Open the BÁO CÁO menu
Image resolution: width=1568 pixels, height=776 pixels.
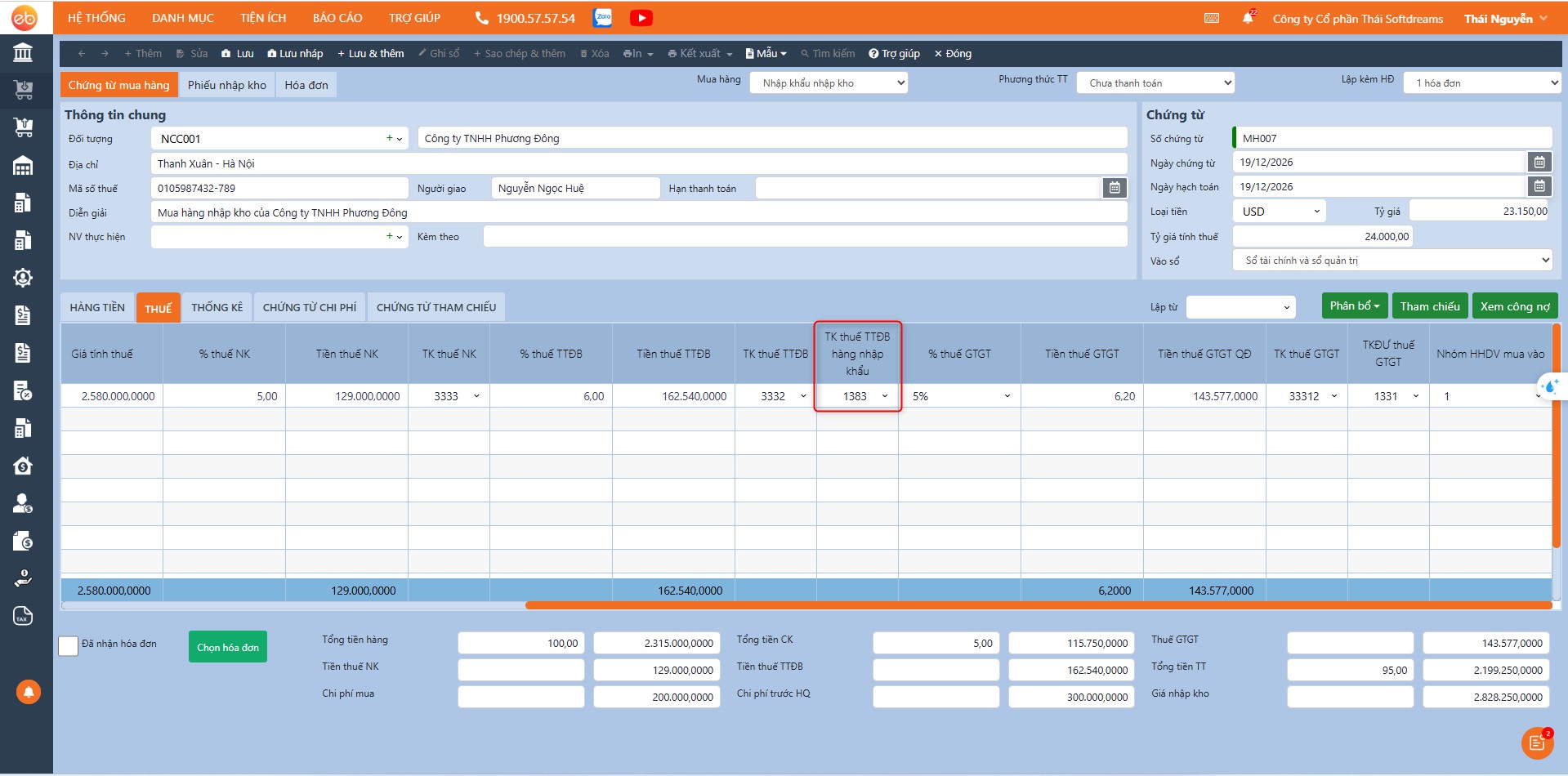(337, 18)
